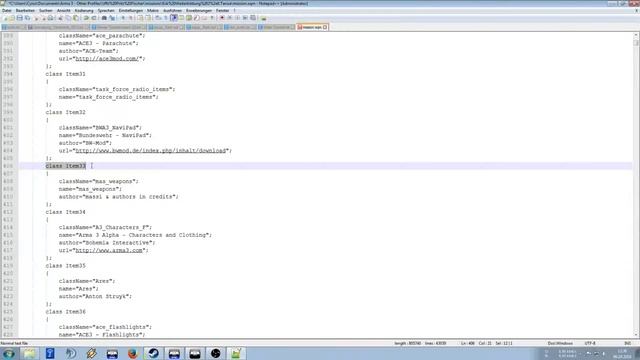
Task: Undo the last edit via toolbar
Action: tap(86, 18)
